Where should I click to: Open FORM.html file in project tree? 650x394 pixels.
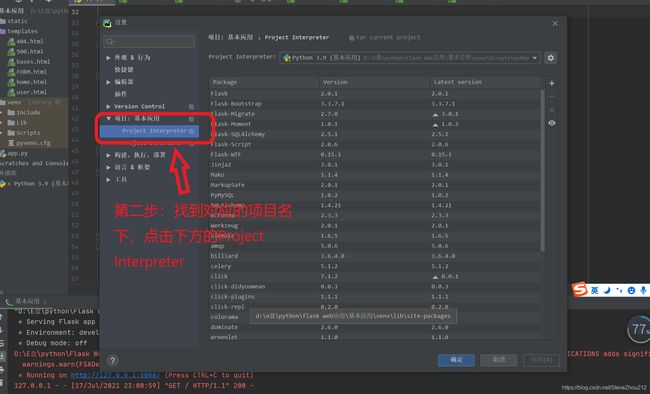click(27, 72)
